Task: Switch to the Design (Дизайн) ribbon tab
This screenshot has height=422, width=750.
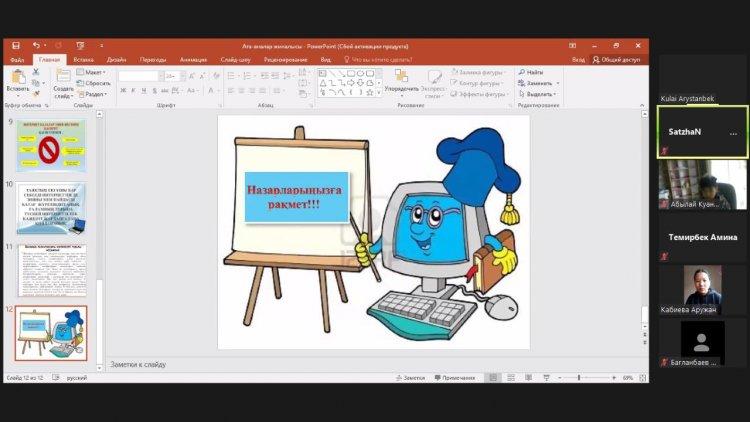Action: (x=116, y=59)
